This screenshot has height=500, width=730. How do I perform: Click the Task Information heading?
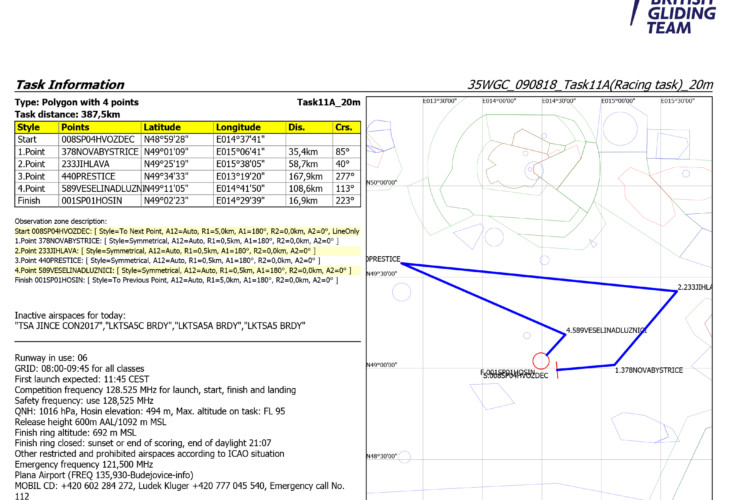pyautogui.click(x=70, y=85)
